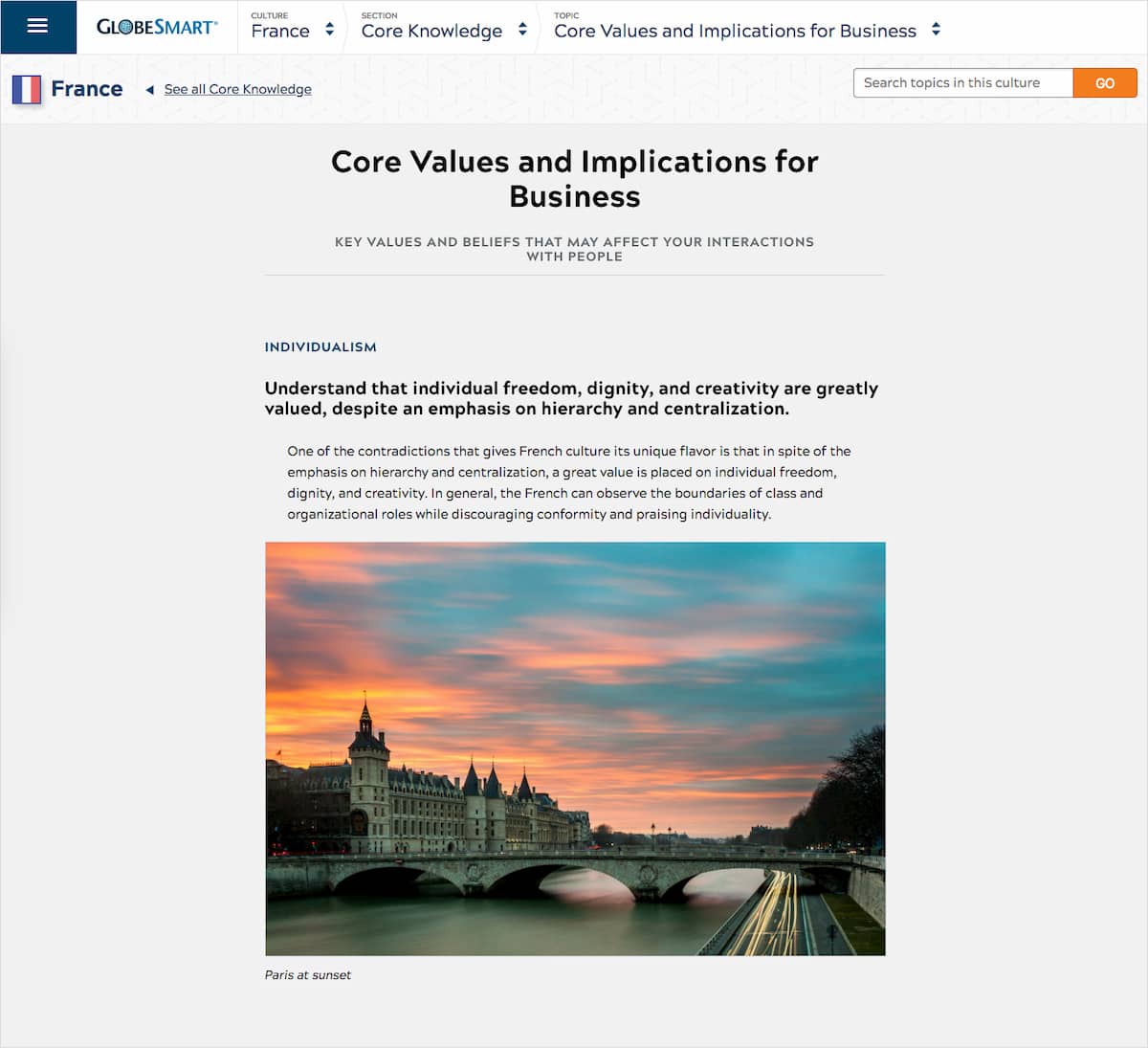
Task: Expand the Section dropdown showing Core Knowledge
Action: [431, 31]
